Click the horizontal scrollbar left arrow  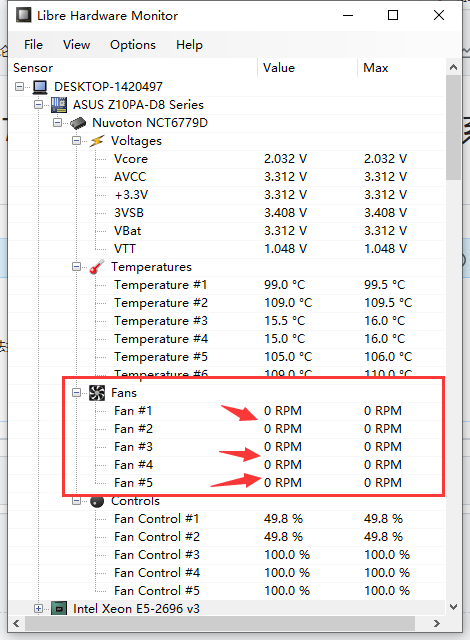pyautogui.click(x=16, y=623)
